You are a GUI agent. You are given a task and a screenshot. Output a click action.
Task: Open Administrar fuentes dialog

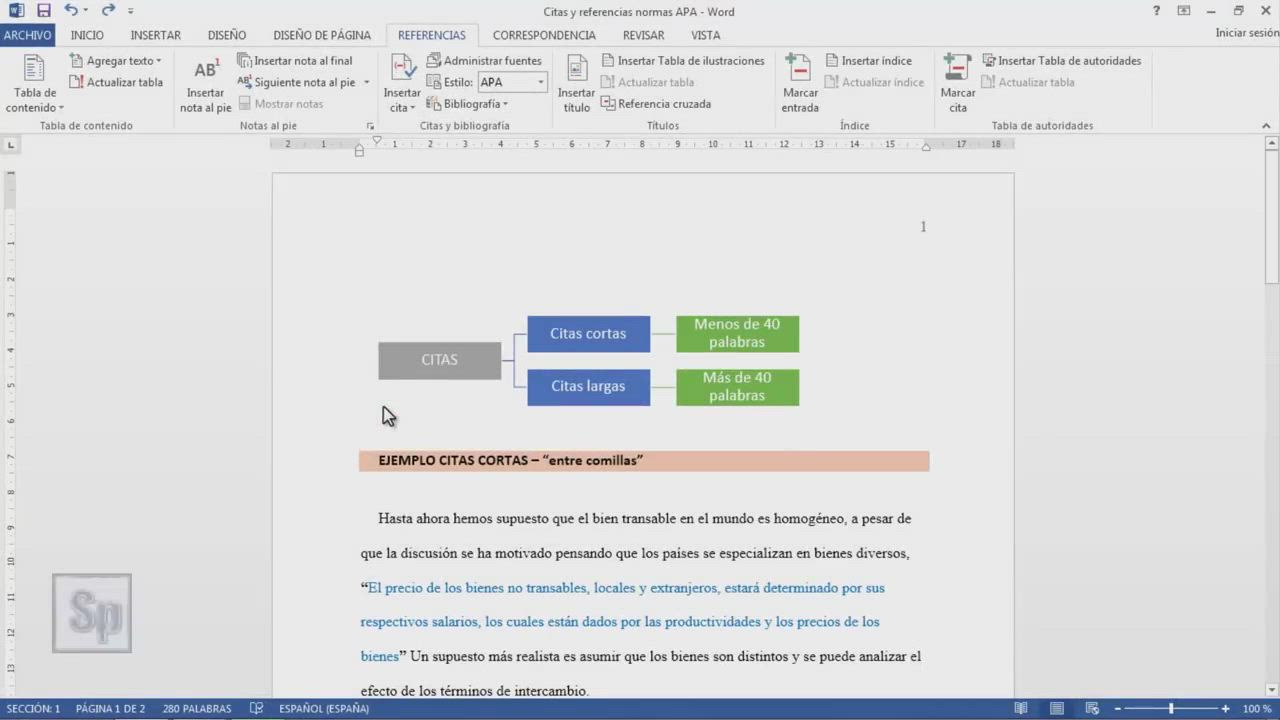pos(484,61)
